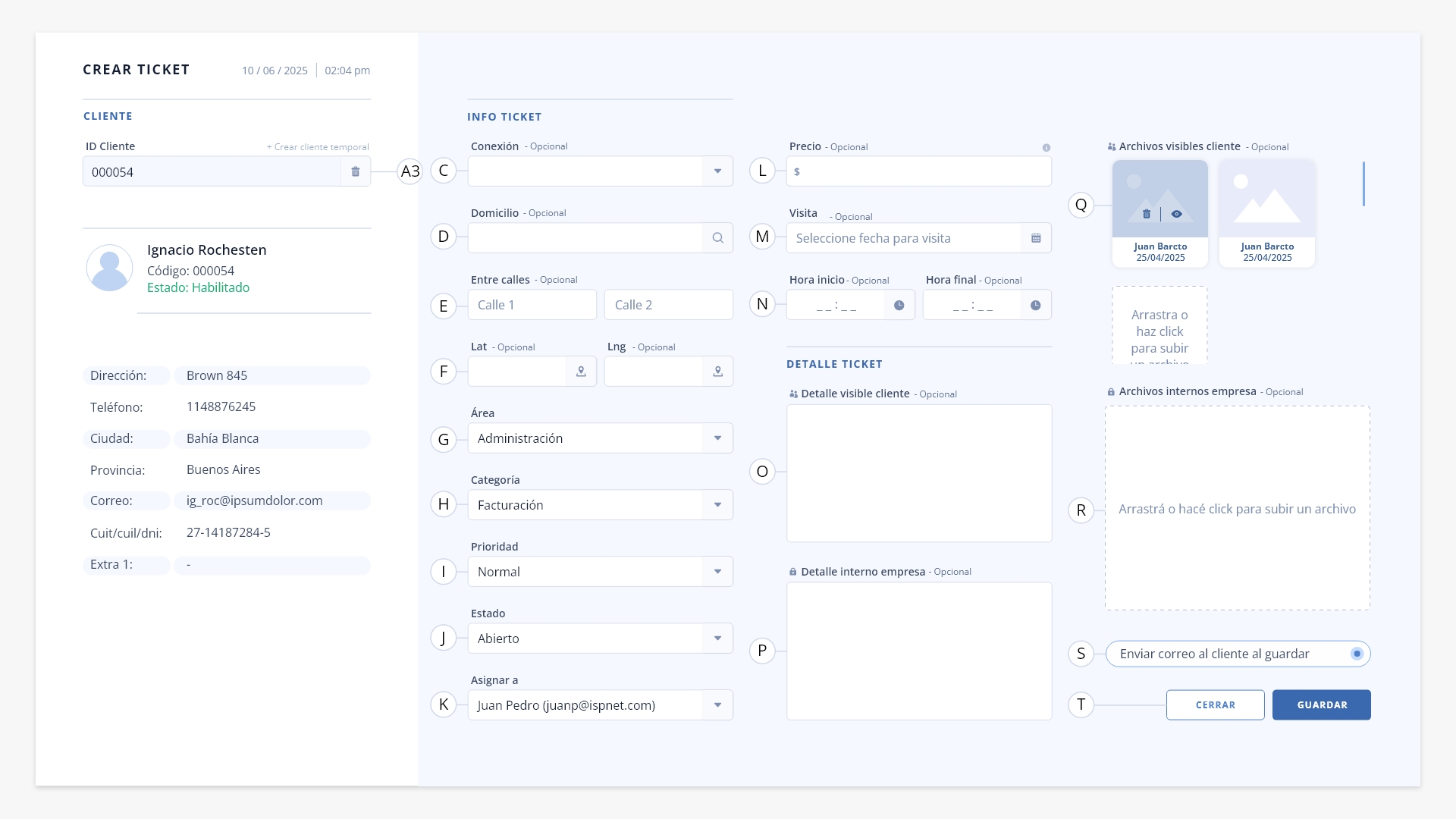This screenshot has height=819, width=1456.
Task: Click the ID Cliente input field
Action: click(x=212, y=172)
